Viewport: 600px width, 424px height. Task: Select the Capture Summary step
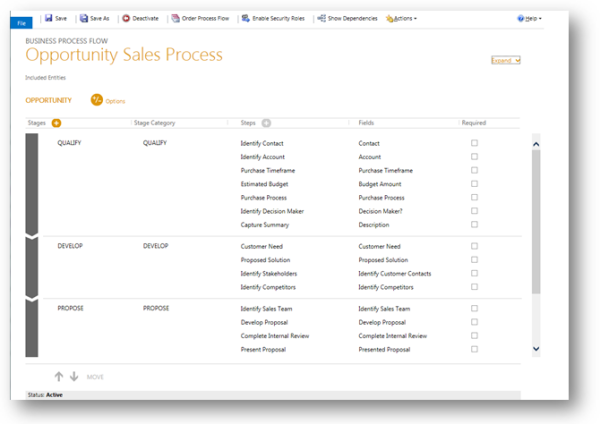click(265, 225)
